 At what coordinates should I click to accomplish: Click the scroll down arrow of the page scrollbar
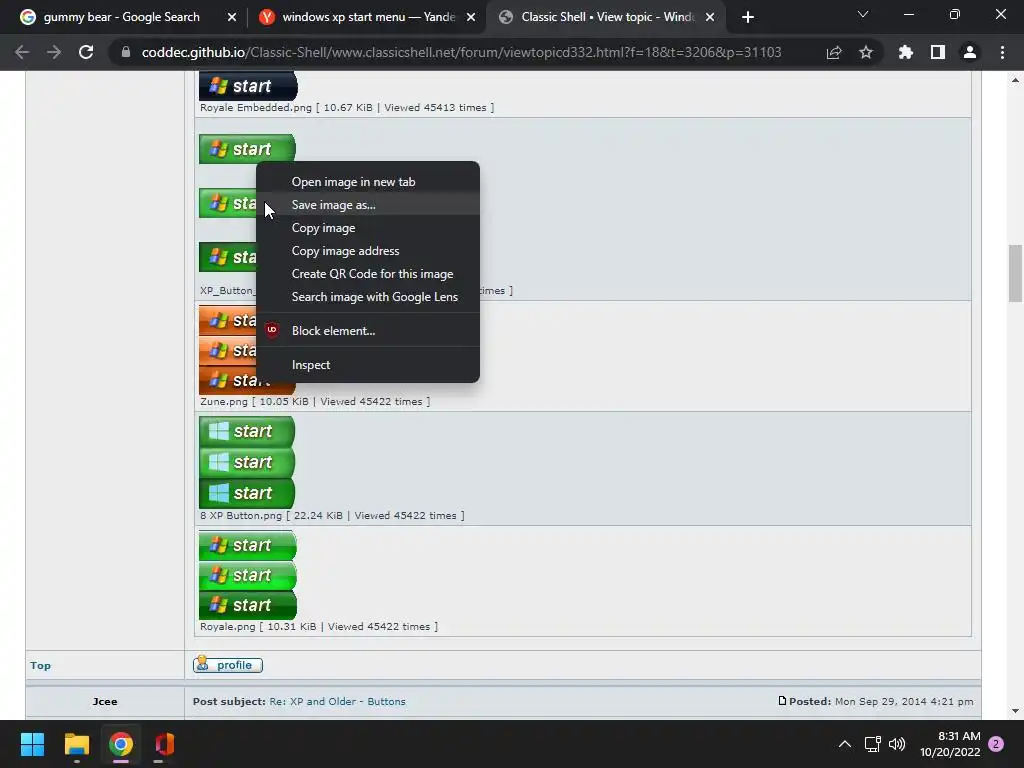point(1015,711)
